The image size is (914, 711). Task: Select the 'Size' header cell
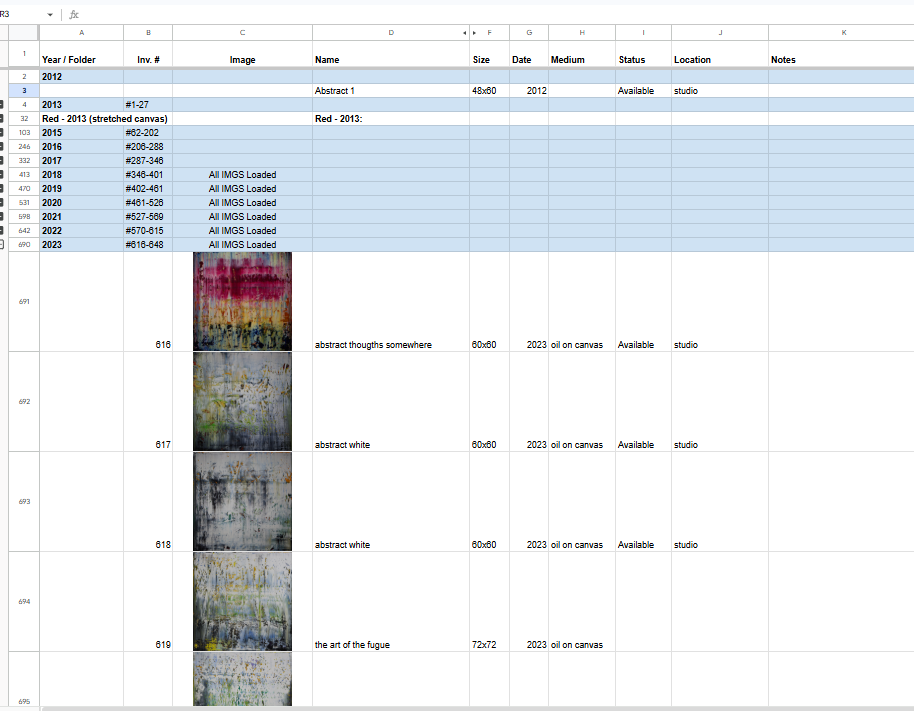(x=490, y=54)
